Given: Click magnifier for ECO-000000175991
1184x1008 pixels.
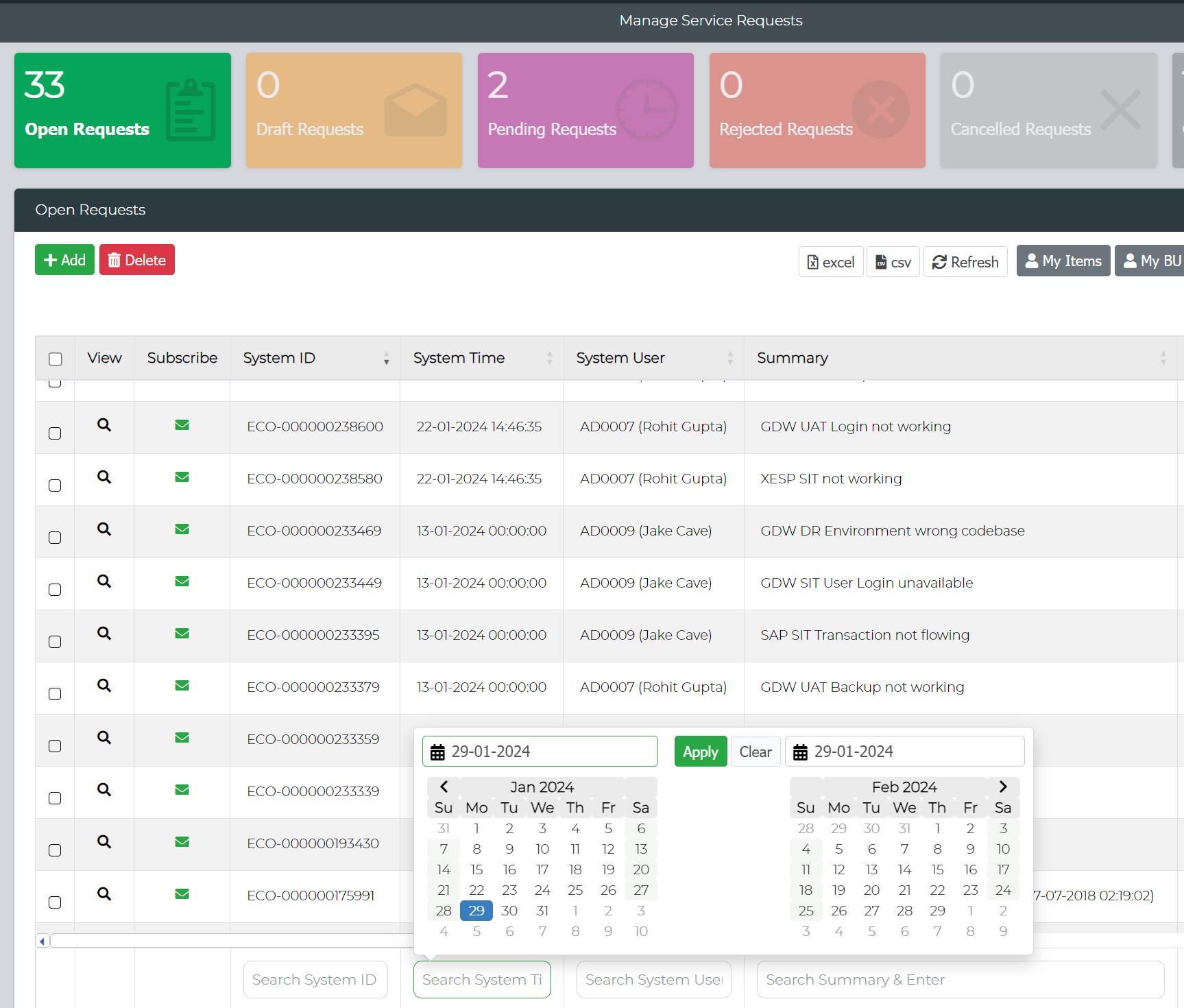Looking at the screenshot, I should [x=104, y=894].
